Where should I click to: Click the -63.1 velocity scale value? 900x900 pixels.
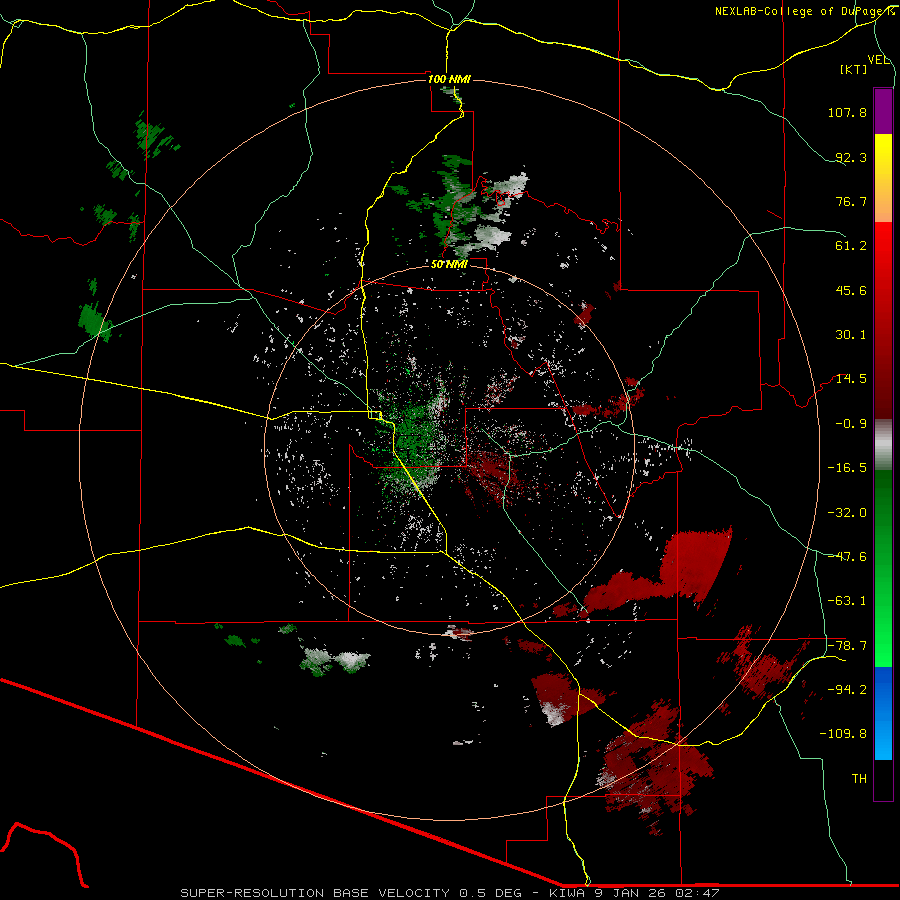[847, 601]
